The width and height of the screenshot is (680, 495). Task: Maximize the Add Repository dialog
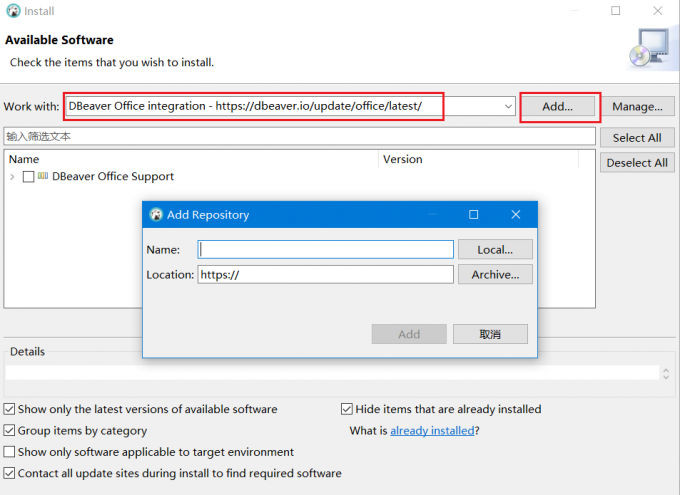[474, 214]
